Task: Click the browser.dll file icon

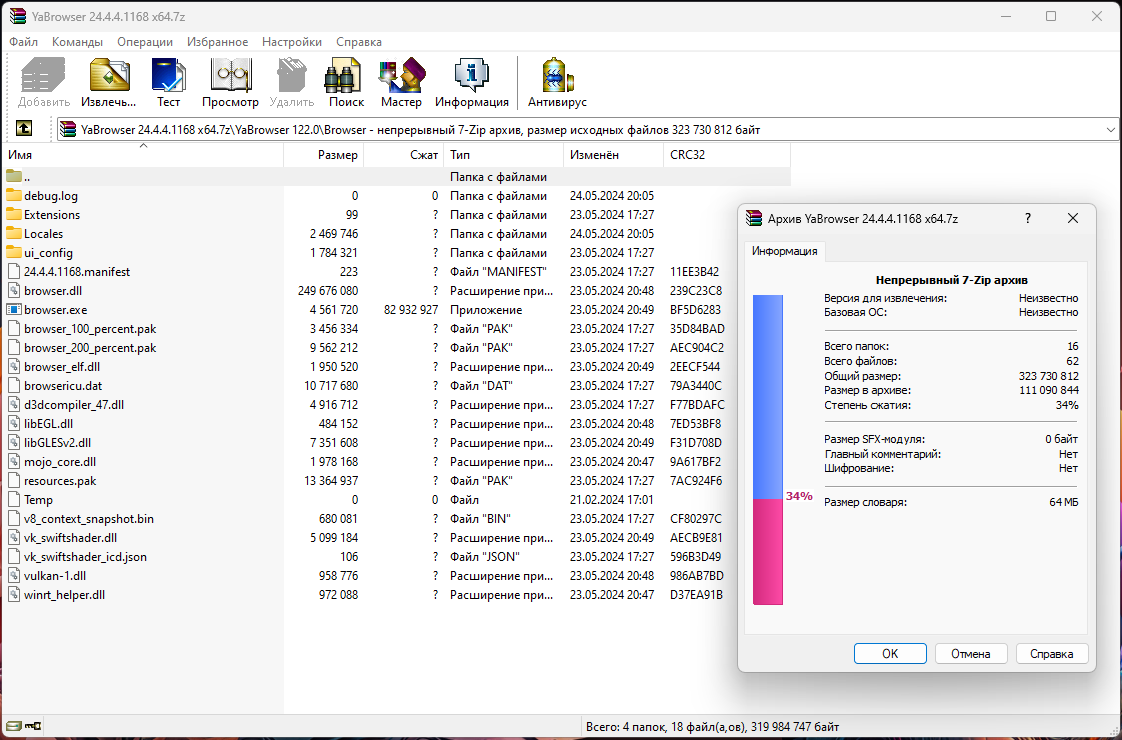Action: pyautogui.click(x=14, y=291)
